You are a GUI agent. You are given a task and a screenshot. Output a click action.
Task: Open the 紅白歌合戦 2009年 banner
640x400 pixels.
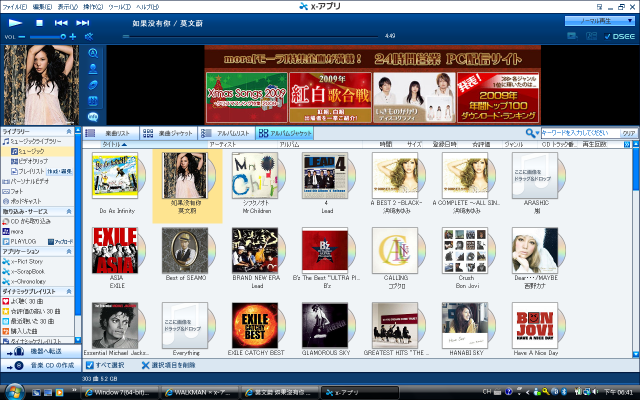(x=331, y=98)
